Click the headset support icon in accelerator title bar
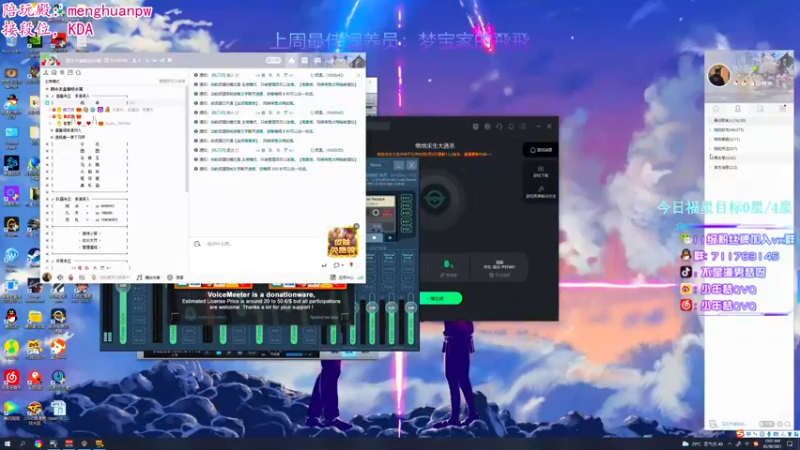 coord(499,126)
